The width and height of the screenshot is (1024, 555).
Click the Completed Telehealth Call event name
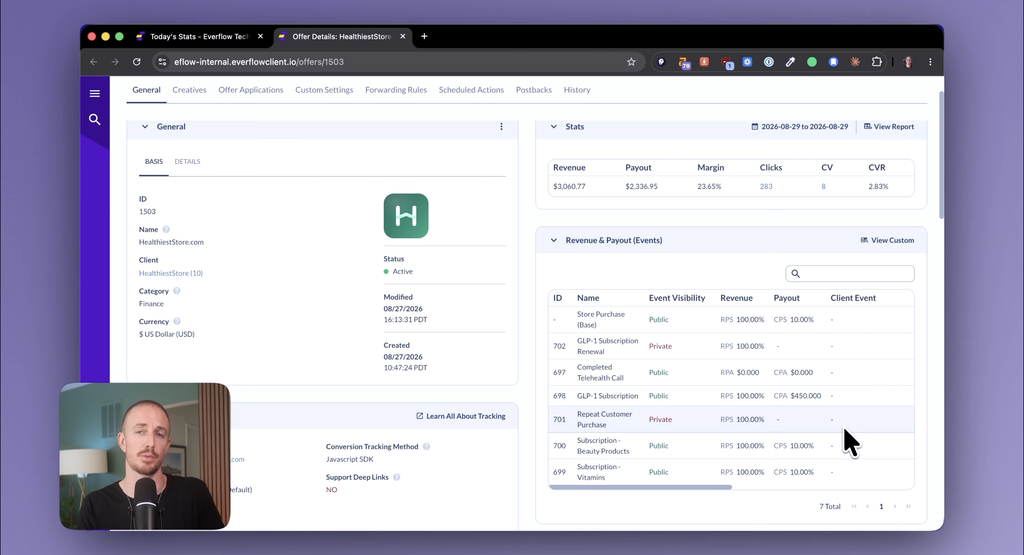click(600, 372)
